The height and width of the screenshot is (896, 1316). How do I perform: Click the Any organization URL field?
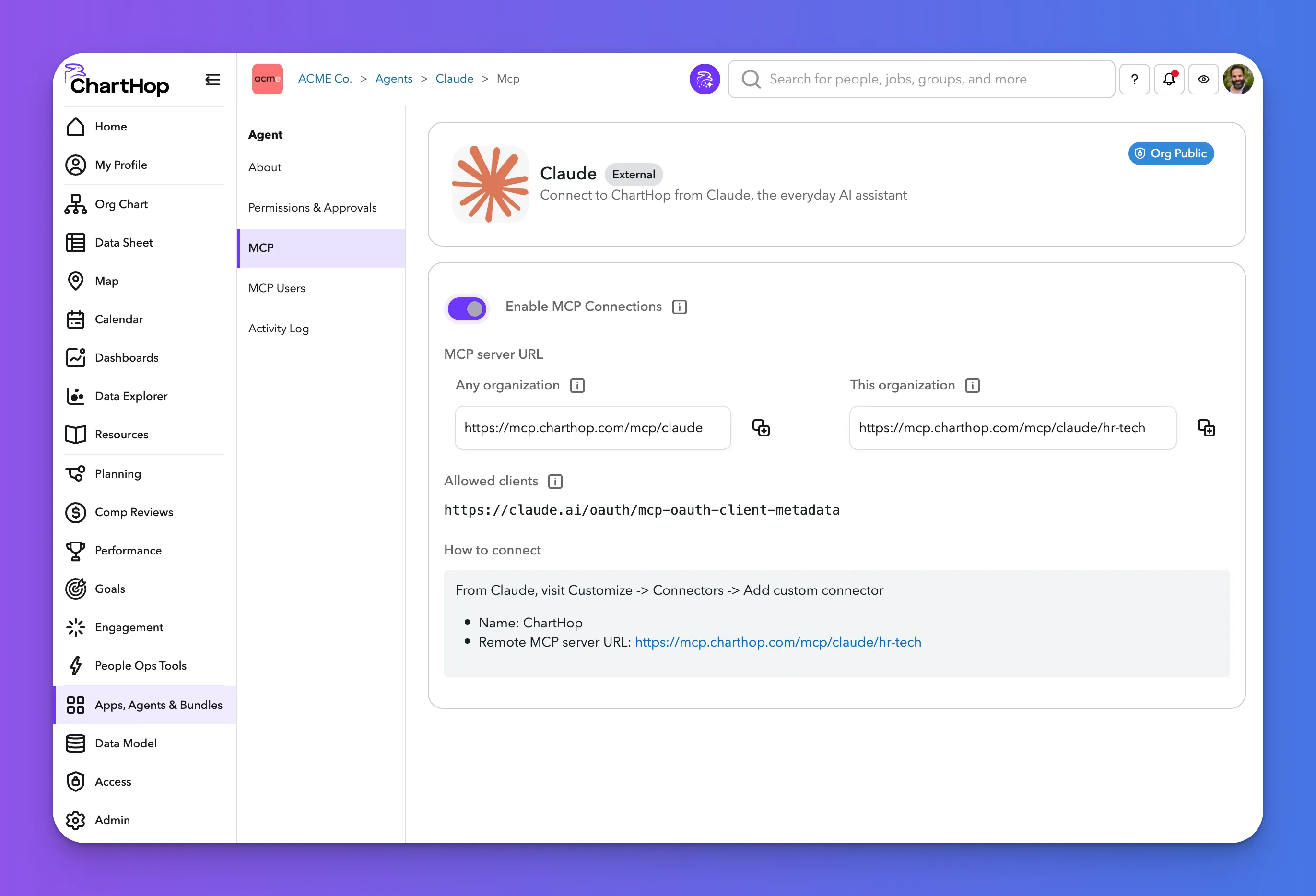click(592, 427)
